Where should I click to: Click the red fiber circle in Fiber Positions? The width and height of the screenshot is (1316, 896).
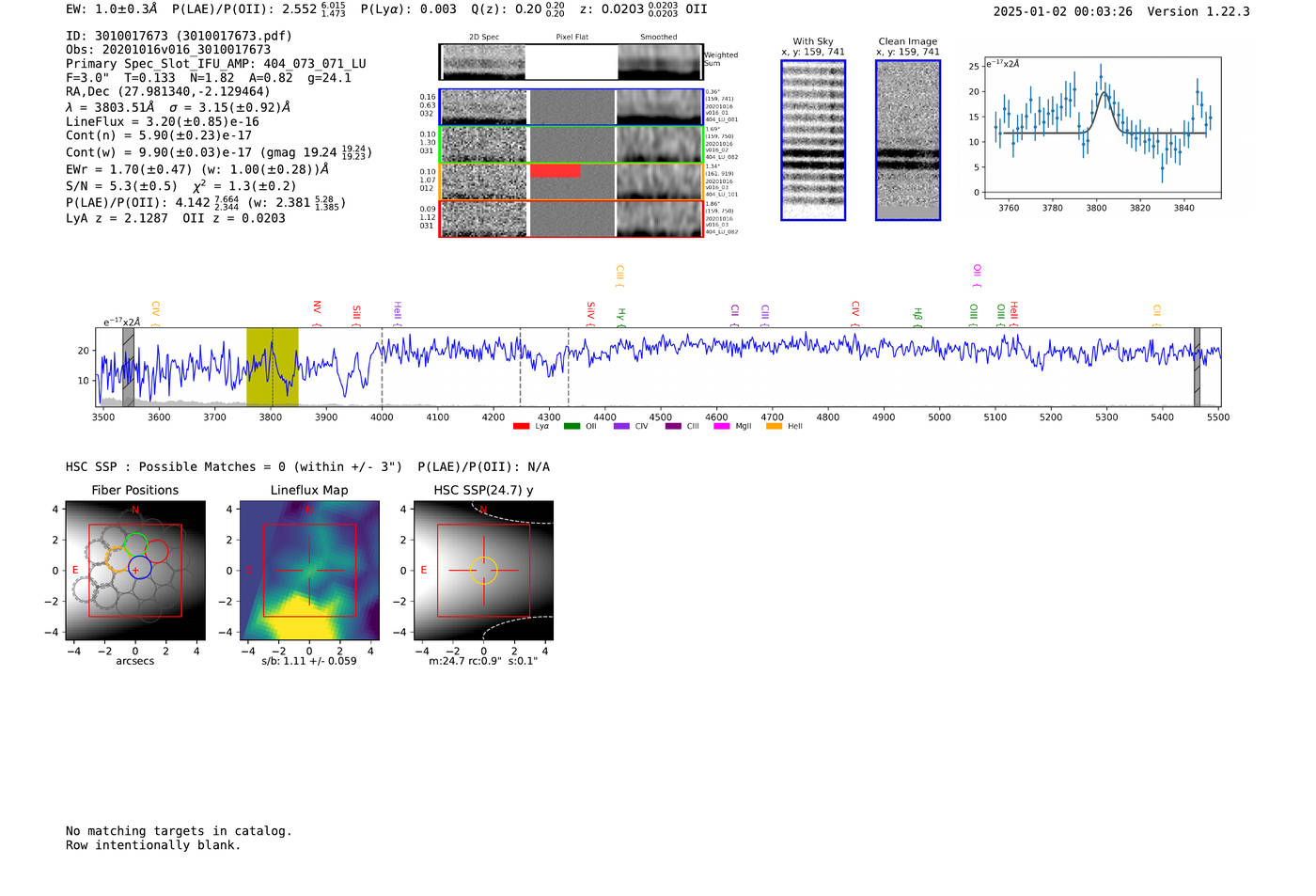(157, 552)
